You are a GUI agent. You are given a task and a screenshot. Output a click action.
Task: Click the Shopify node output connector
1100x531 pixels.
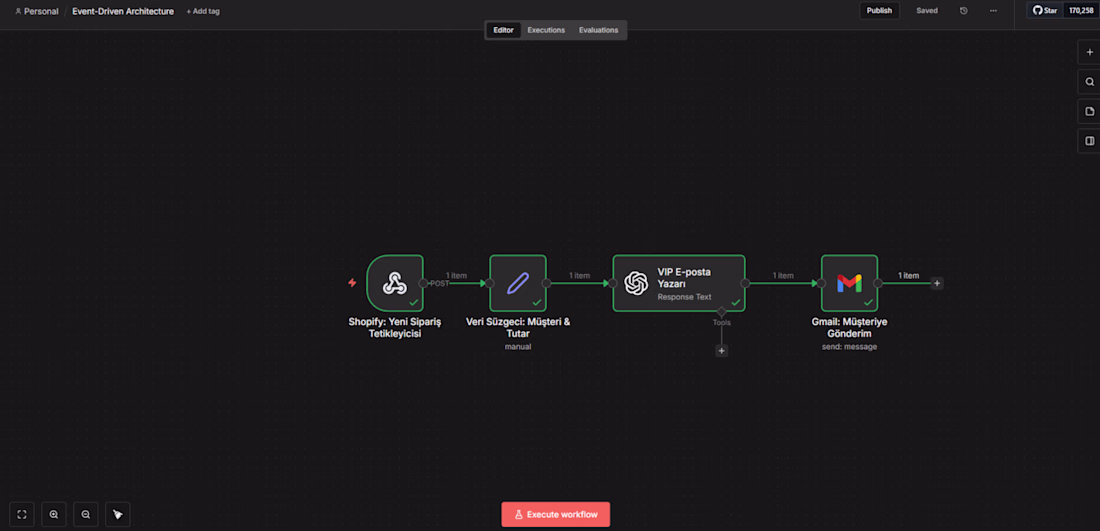[423, 283]
